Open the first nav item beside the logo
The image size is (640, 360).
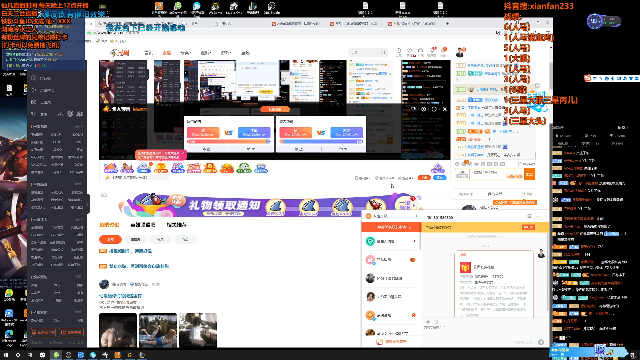tap(149, 53)
